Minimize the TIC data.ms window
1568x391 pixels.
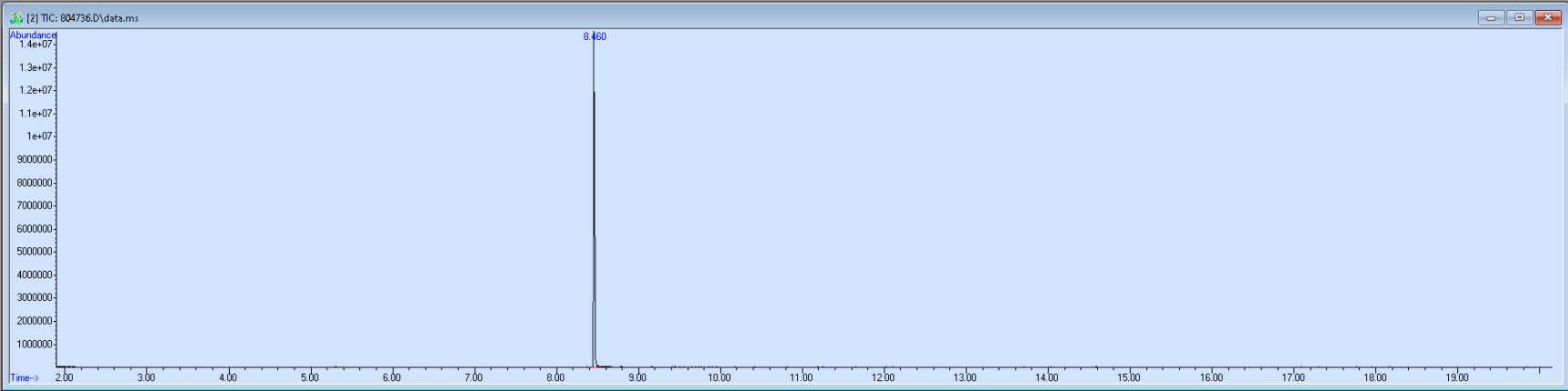pos(1491,17)
